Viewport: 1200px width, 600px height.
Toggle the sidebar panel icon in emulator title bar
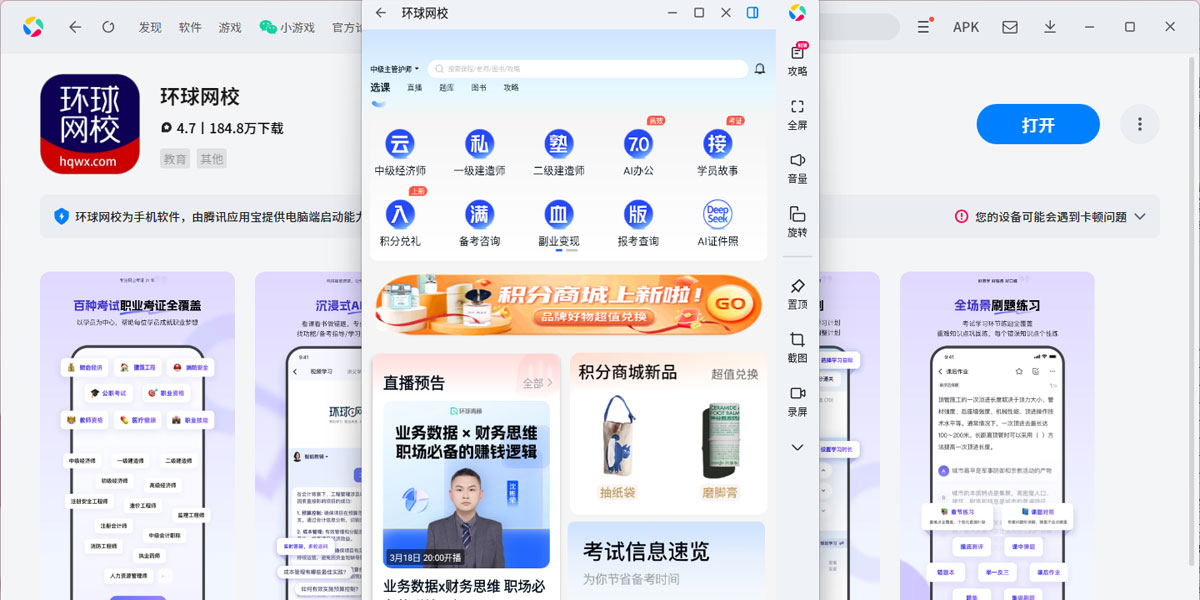pyautogui.click(x=753, y=13)
